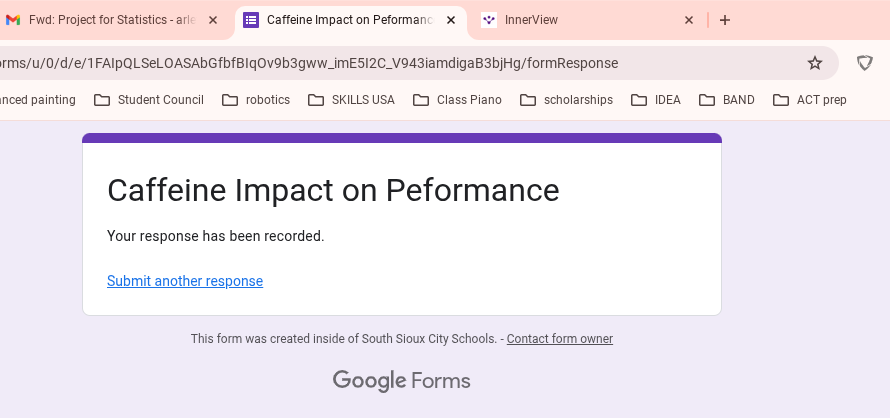The width and height of the screenshot is (890, 418).
Task: Open the BAND bookmark folder
Action: pos(727,100)
